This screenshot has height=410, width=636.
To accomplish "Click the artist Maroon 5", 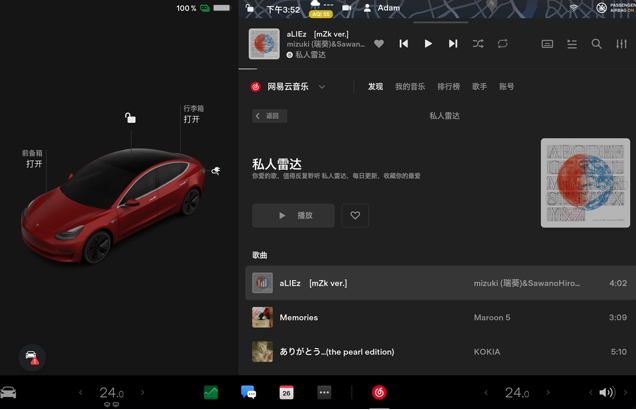I will (492, 318).
